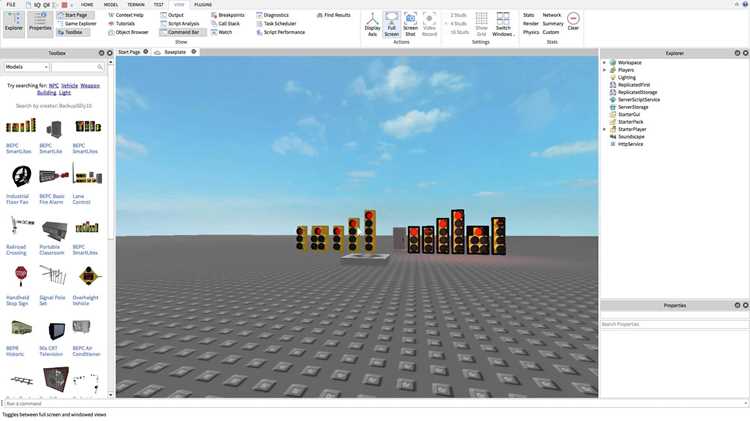Toggle the Properties panel button
The image size is (750, 421).
click(40, 23)
